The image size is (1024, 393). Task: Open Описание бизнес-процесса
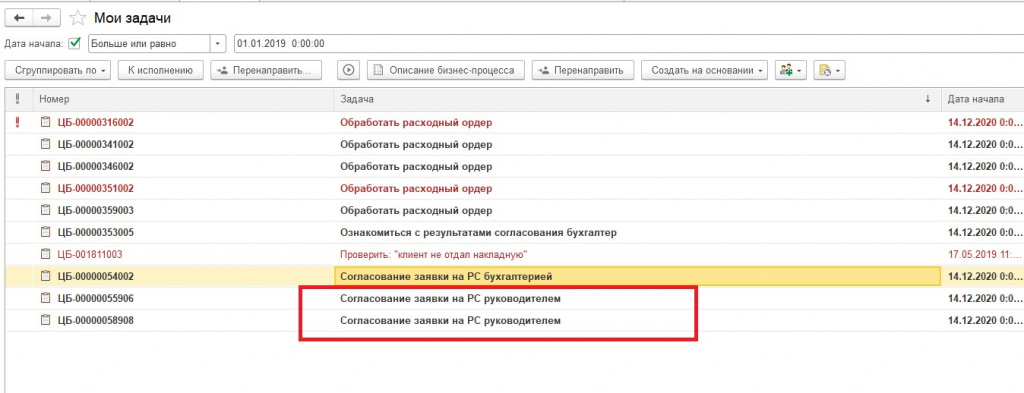pos(445,70)
